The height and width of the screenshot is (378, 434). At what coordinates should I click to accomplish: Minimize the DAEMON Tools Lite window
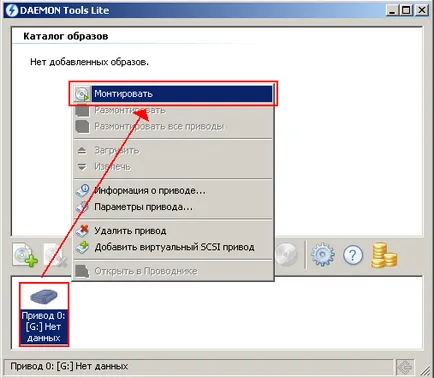(393, 11)
